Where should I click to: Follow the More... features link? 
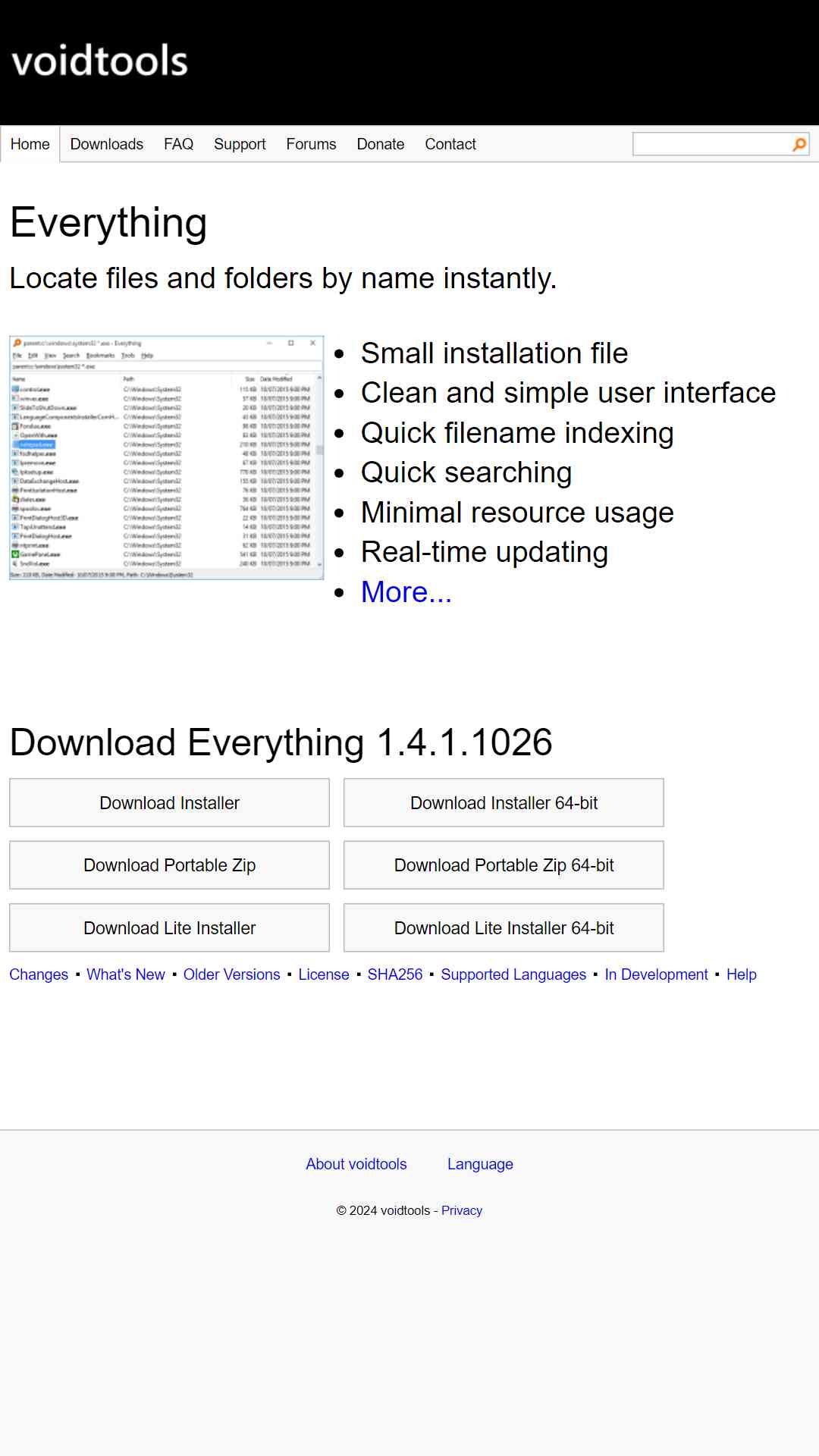point(406,592)
